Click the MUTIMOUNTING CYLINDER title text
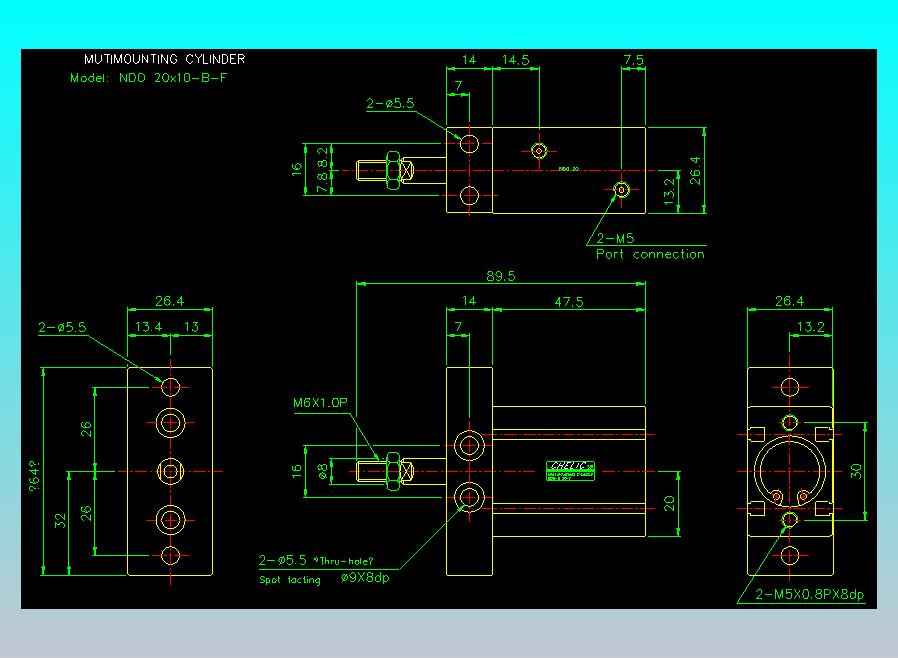 pyautogui.click(x=164, y=59)
